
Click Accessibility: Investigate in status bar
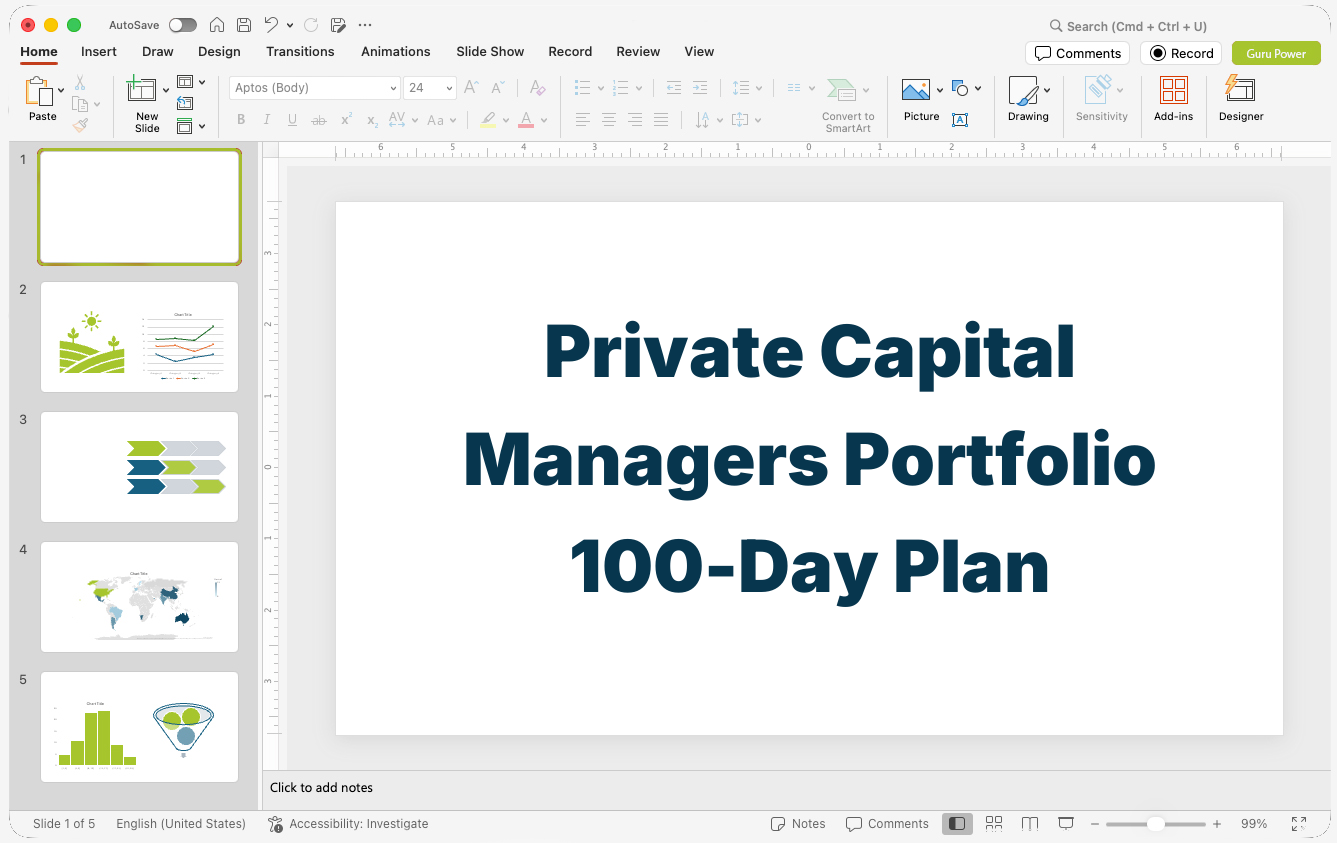[x=348, y=824]
